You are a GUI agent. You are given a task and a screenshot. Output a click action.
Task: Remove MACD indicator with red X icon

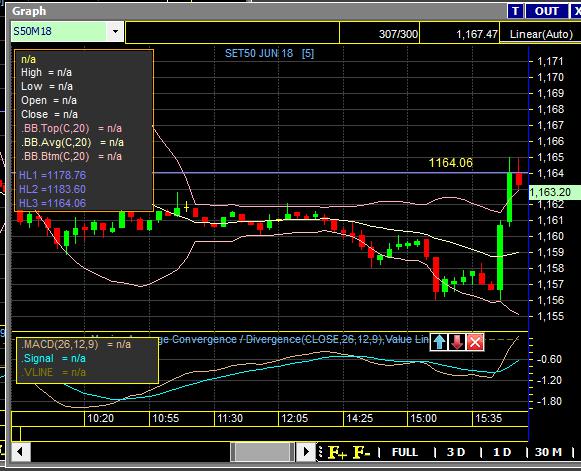(x=475, y=342)
